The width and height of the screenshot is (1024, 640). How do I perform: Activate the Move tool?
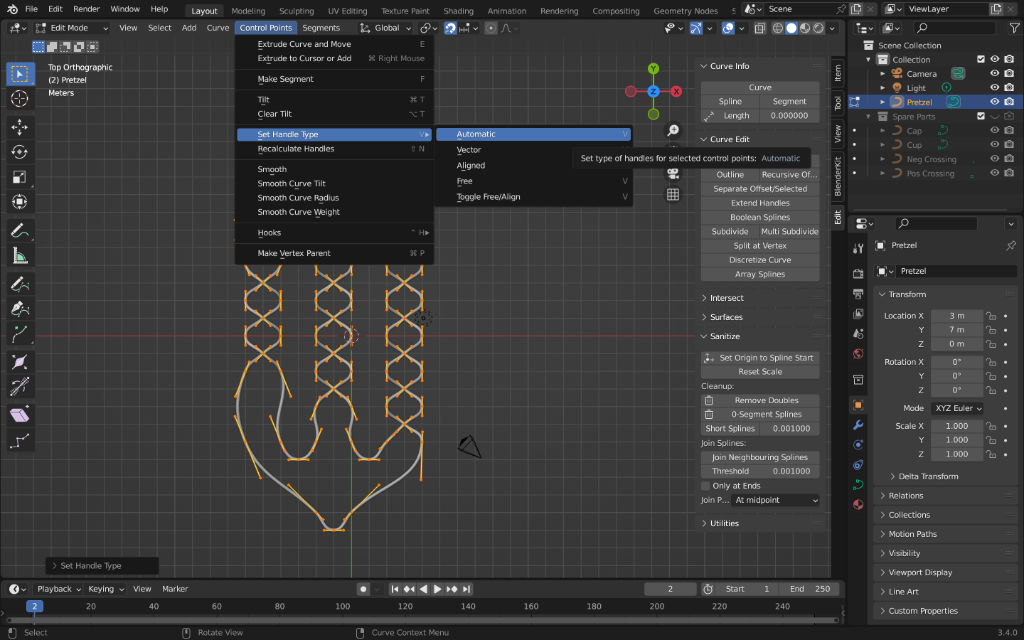(x=19, y=127)
